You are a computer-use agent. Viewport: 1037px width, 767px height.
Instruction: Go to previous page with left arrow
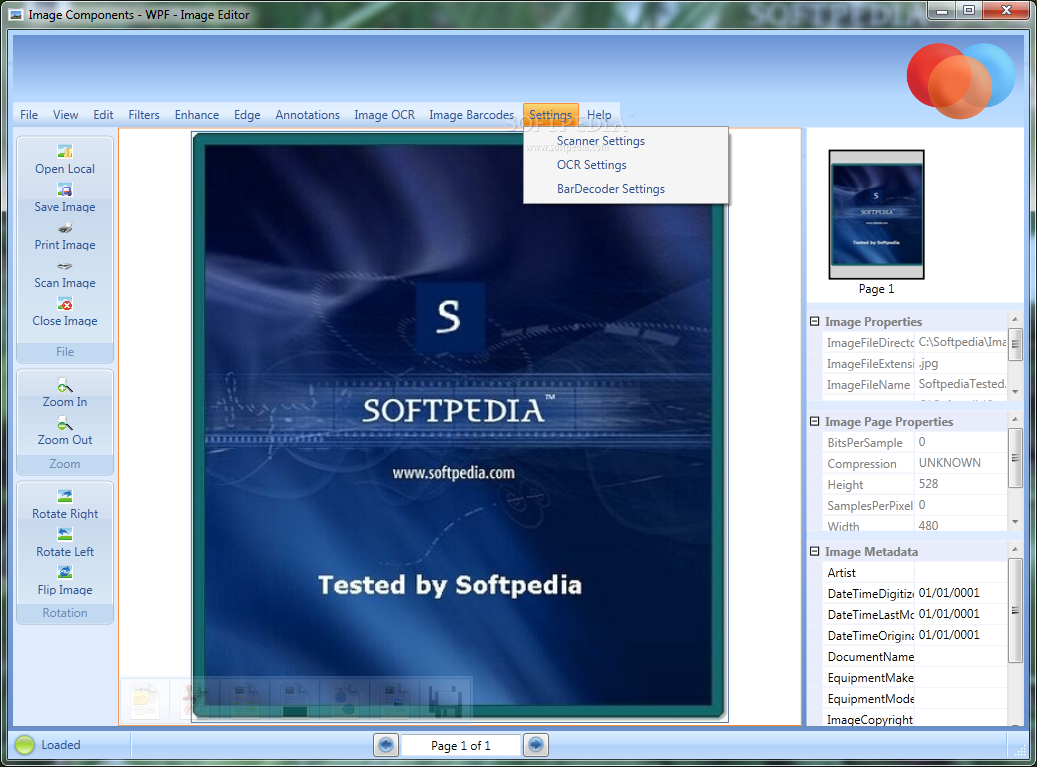[386, 745]
